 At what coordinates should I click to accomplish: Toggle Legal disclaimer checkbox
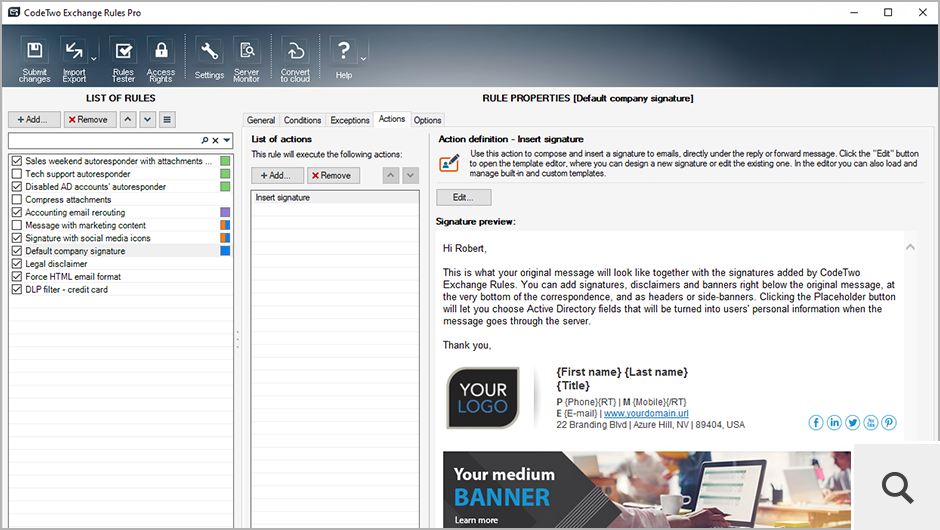17,264
